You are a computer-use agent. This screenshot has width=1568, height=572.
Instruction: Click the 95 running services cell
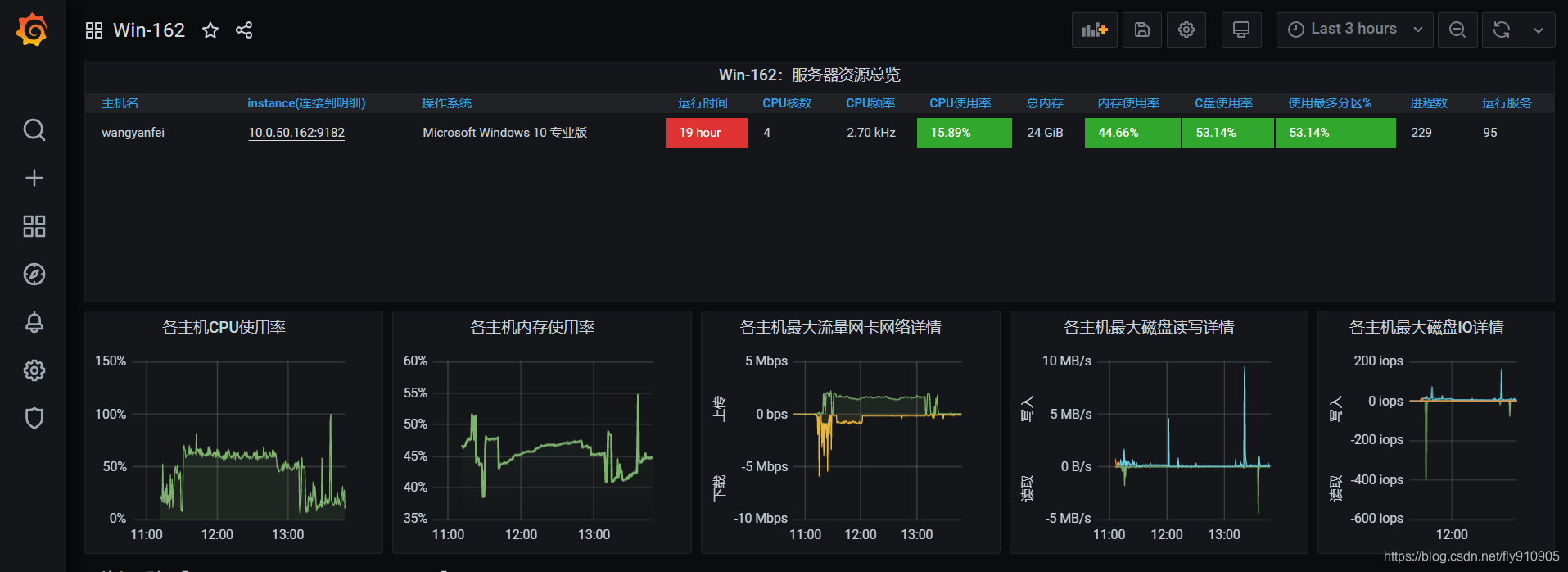(1490, 133)
